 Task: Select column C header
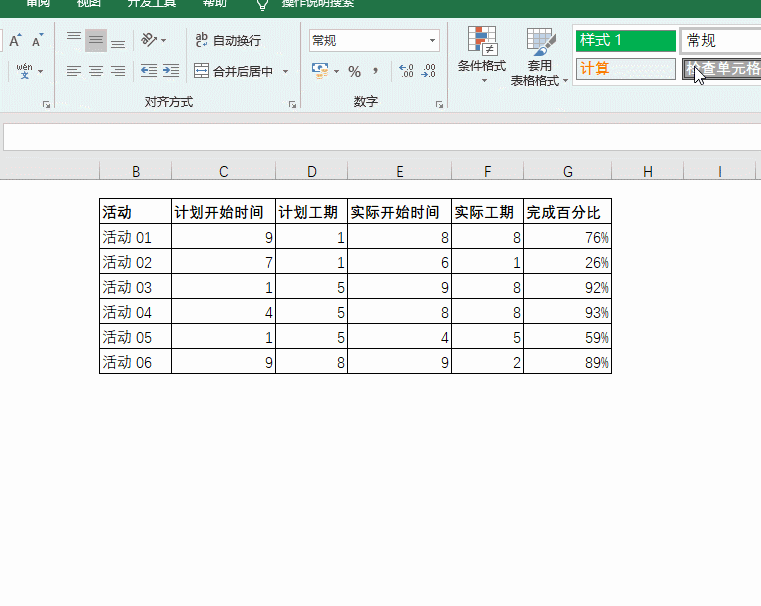(223, 171)
